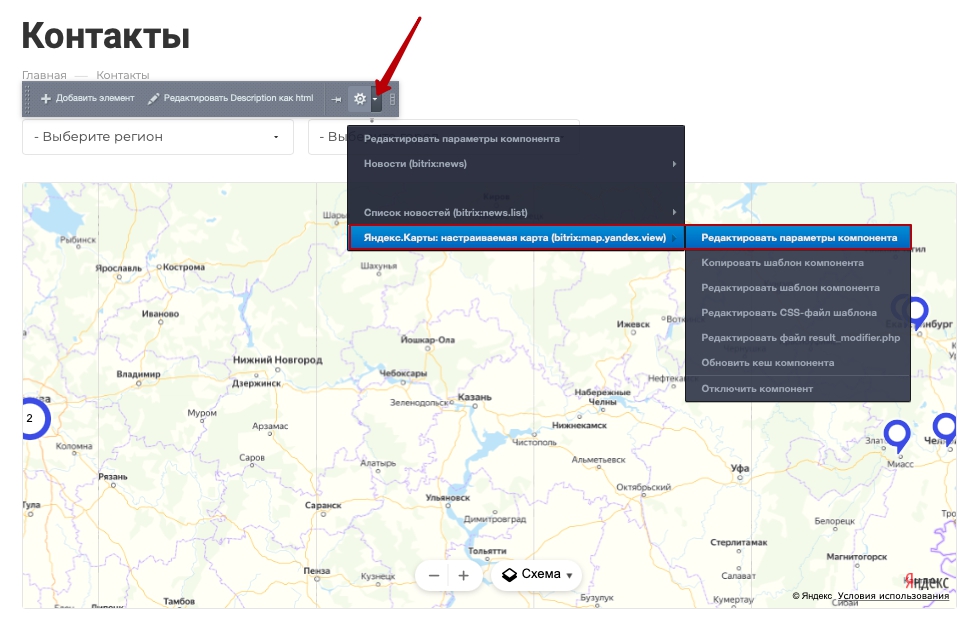Expand arrow next to Новости (bitrix:news)
Viewport: 975px width, 631px height.
[x=674, y=164]
